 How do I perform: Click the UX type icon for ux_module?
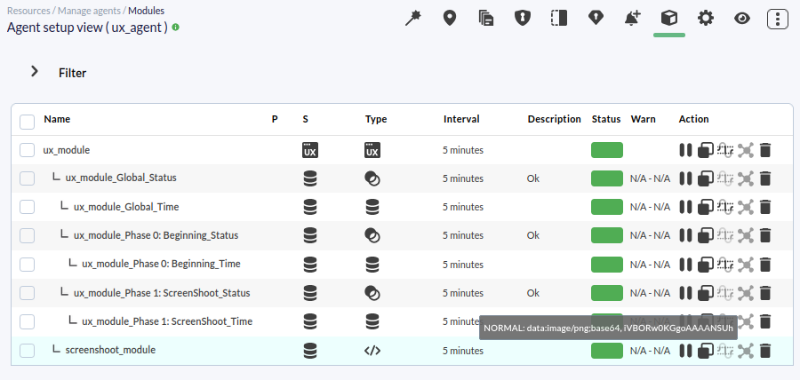[x=372, y=150]
